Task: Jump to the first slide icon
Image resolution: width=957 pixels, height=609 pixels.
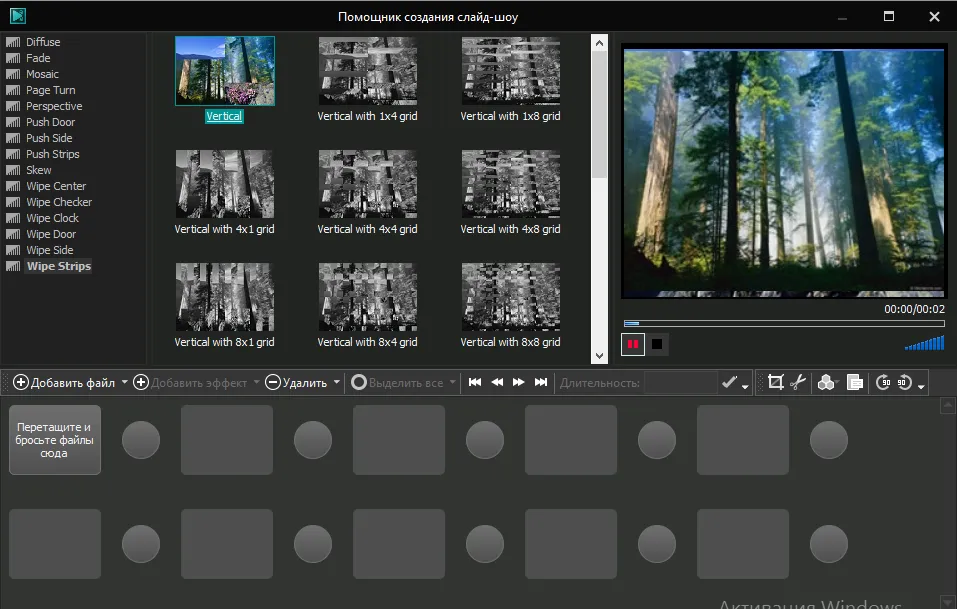Action: pos(474,382)
